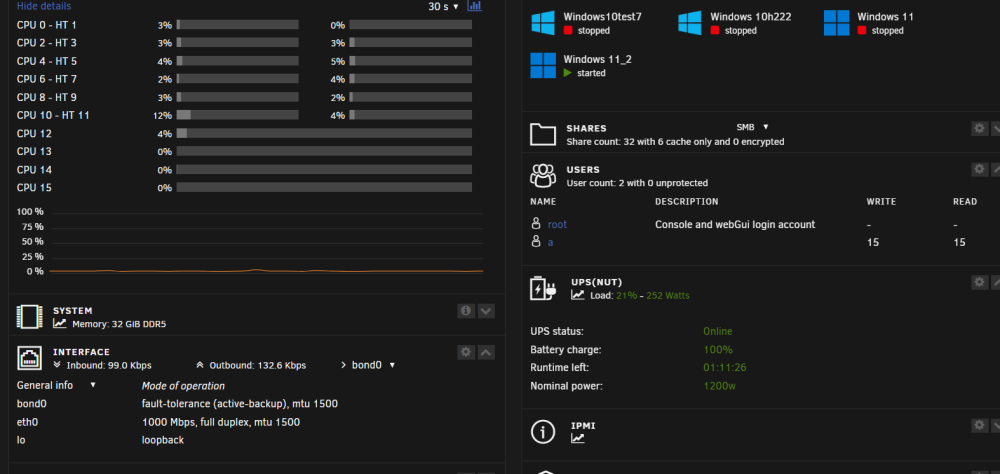Open the root user link
This screenshot has width=1000, height=474.
(557, 225)
